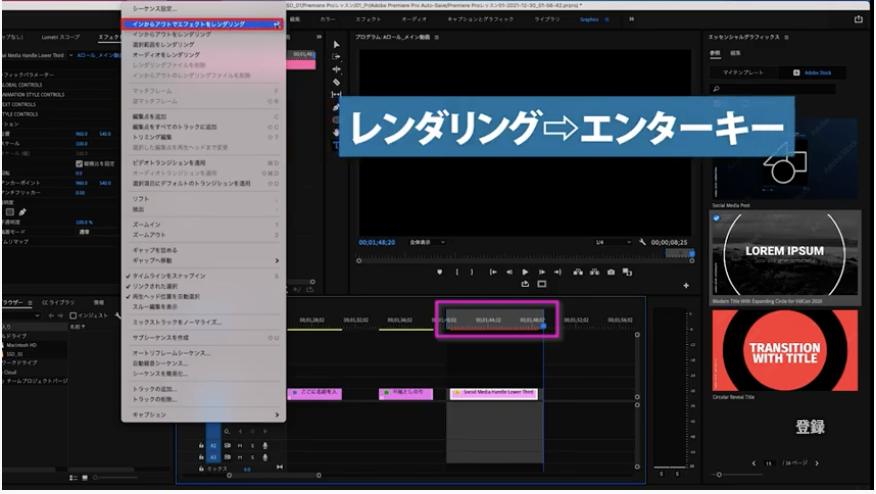Click Add Marker in Program monitor

440,272
